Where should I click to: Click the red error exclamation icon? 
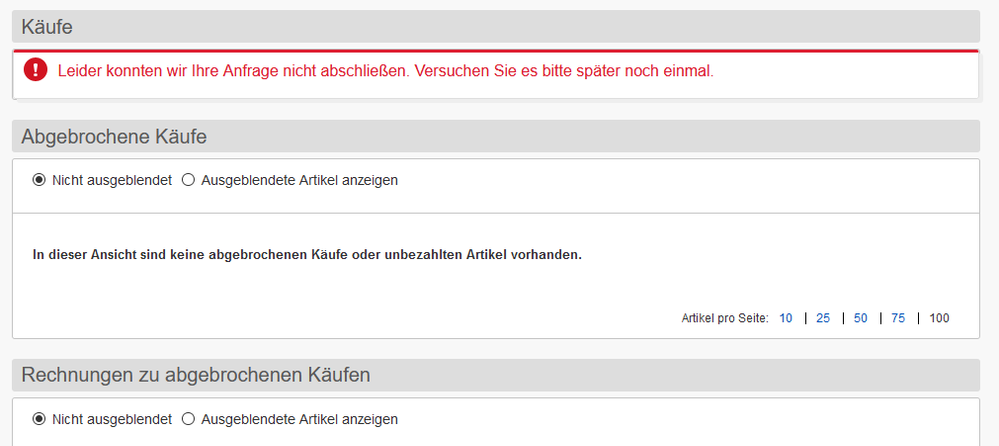(x=36, y=70)
